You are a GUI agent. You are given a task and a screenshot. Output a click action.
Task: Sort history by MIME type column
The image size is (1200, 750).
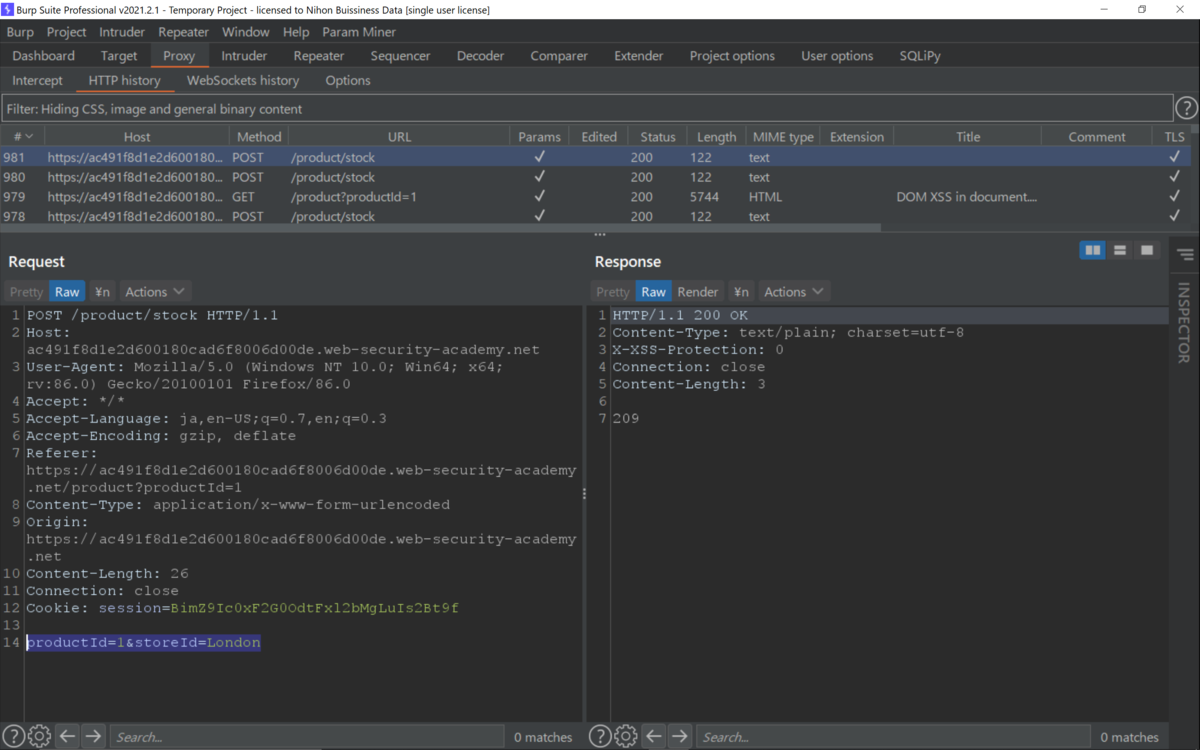tap(783, 137)
